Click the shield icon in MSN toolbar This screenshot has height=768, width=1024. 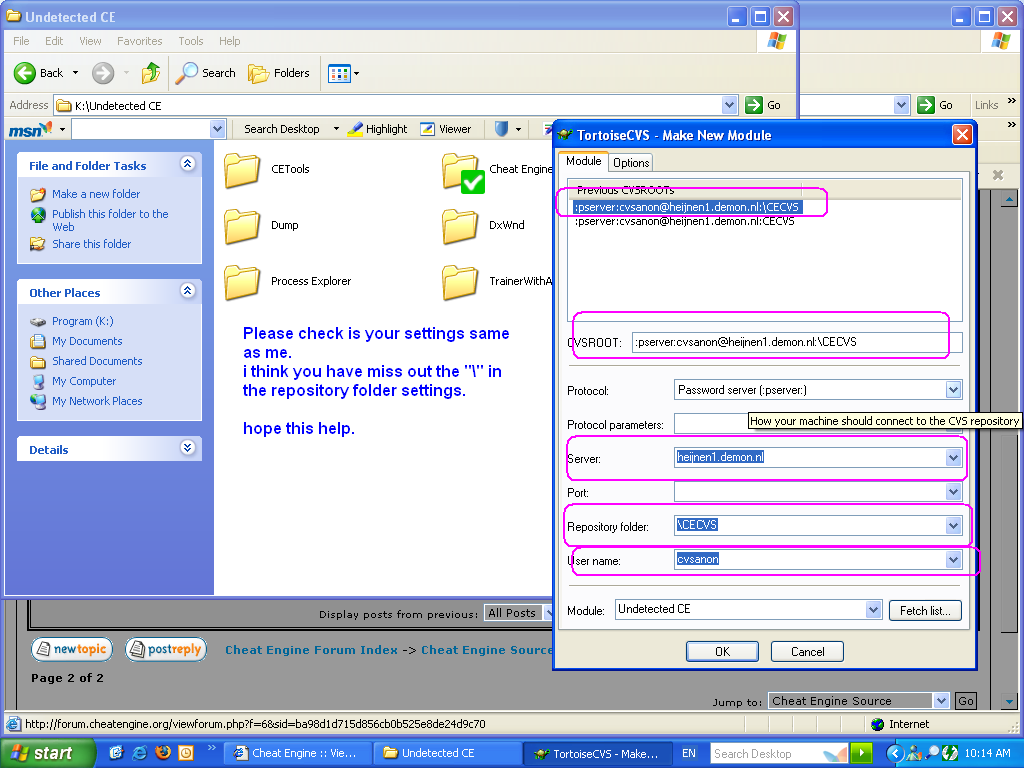tap(501, 129)
